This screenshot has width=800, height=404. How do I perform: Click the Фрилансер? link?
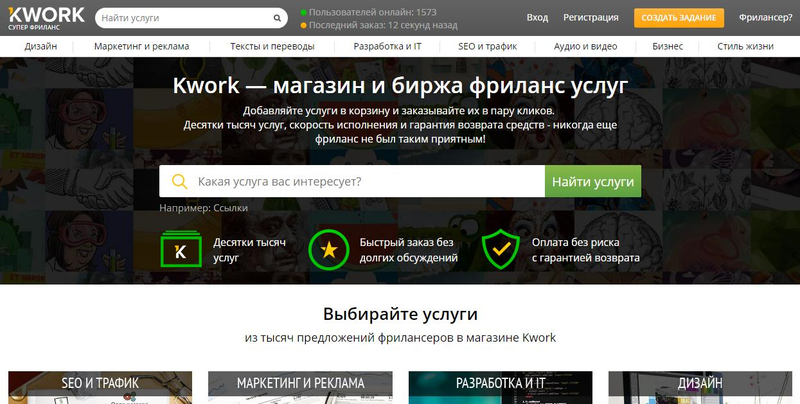click(x=765, y=18)
